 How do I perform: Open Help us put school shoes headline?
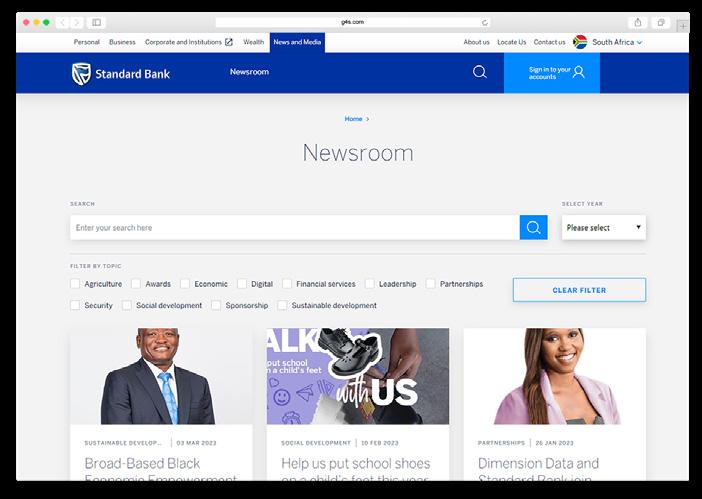pyautogui.click(x=355, y=469)
